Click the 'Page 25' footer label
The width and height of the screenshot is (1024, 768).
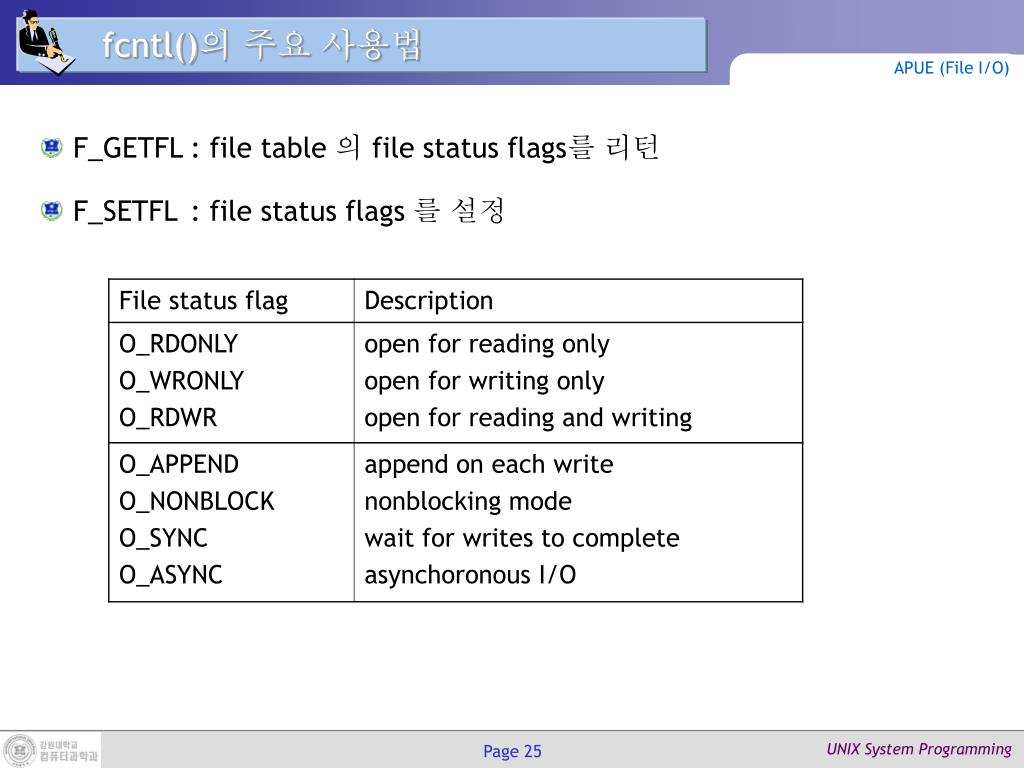click(x=512, y=752)
